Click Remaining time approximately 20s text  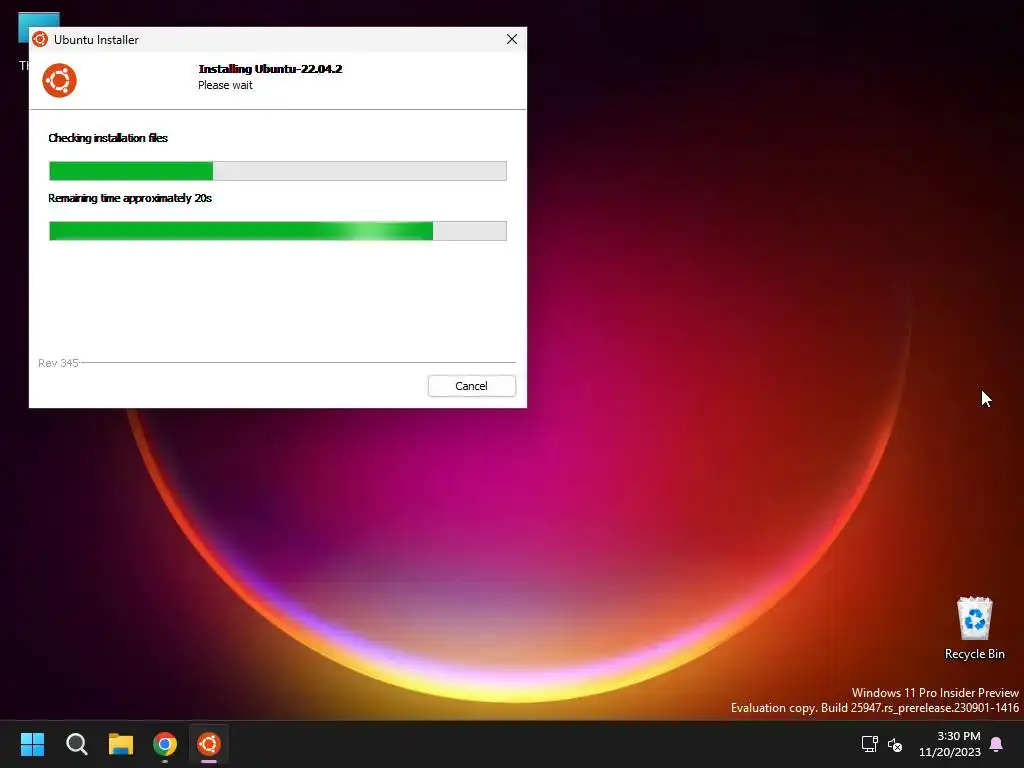coord(130,198)
